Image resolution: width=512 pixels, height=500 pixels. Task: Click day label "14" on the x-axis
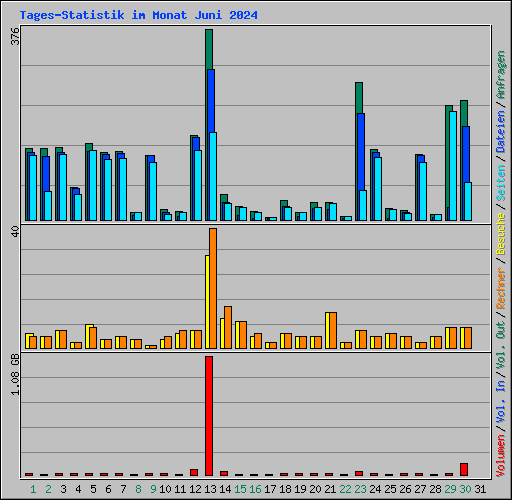point(225,489)
